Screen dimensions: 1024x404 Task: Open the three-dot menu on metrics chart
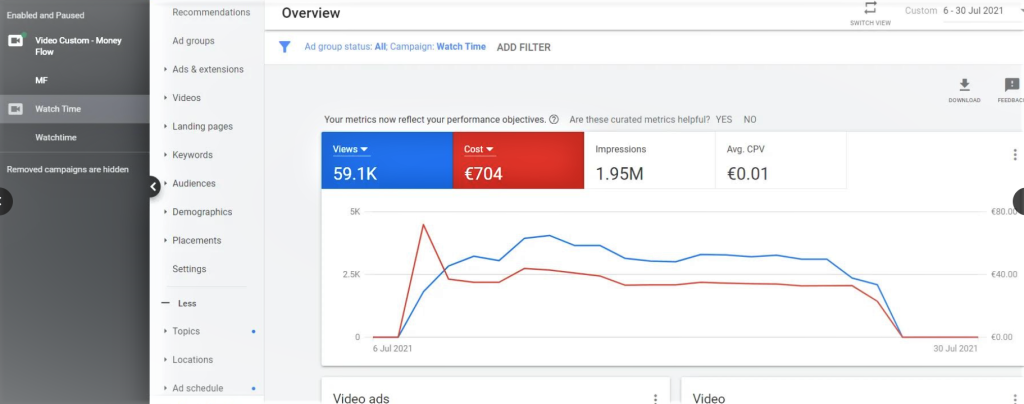coord(1014,155)
